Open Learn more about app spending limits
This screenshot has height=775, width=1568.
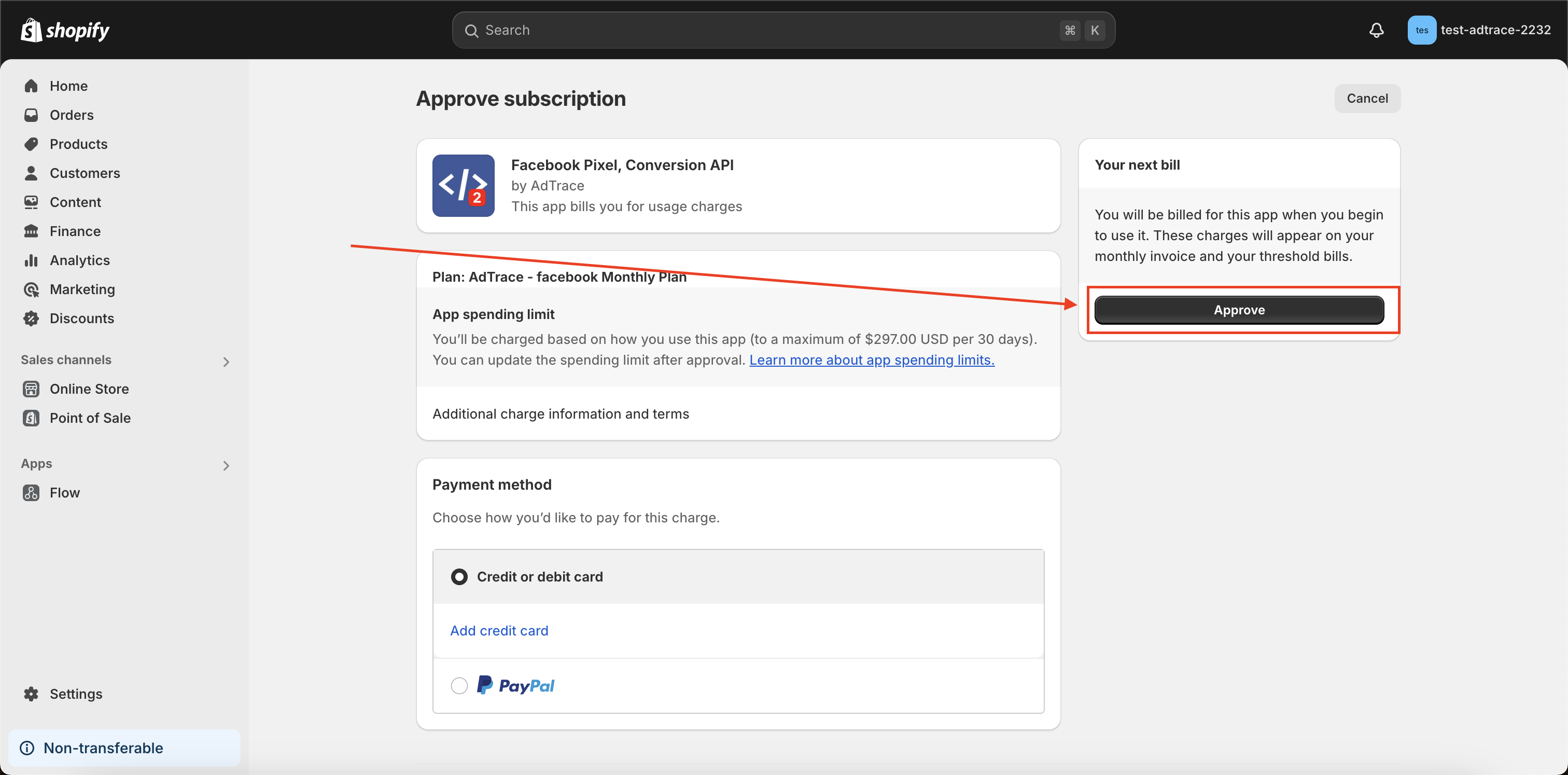pos(872,360)
